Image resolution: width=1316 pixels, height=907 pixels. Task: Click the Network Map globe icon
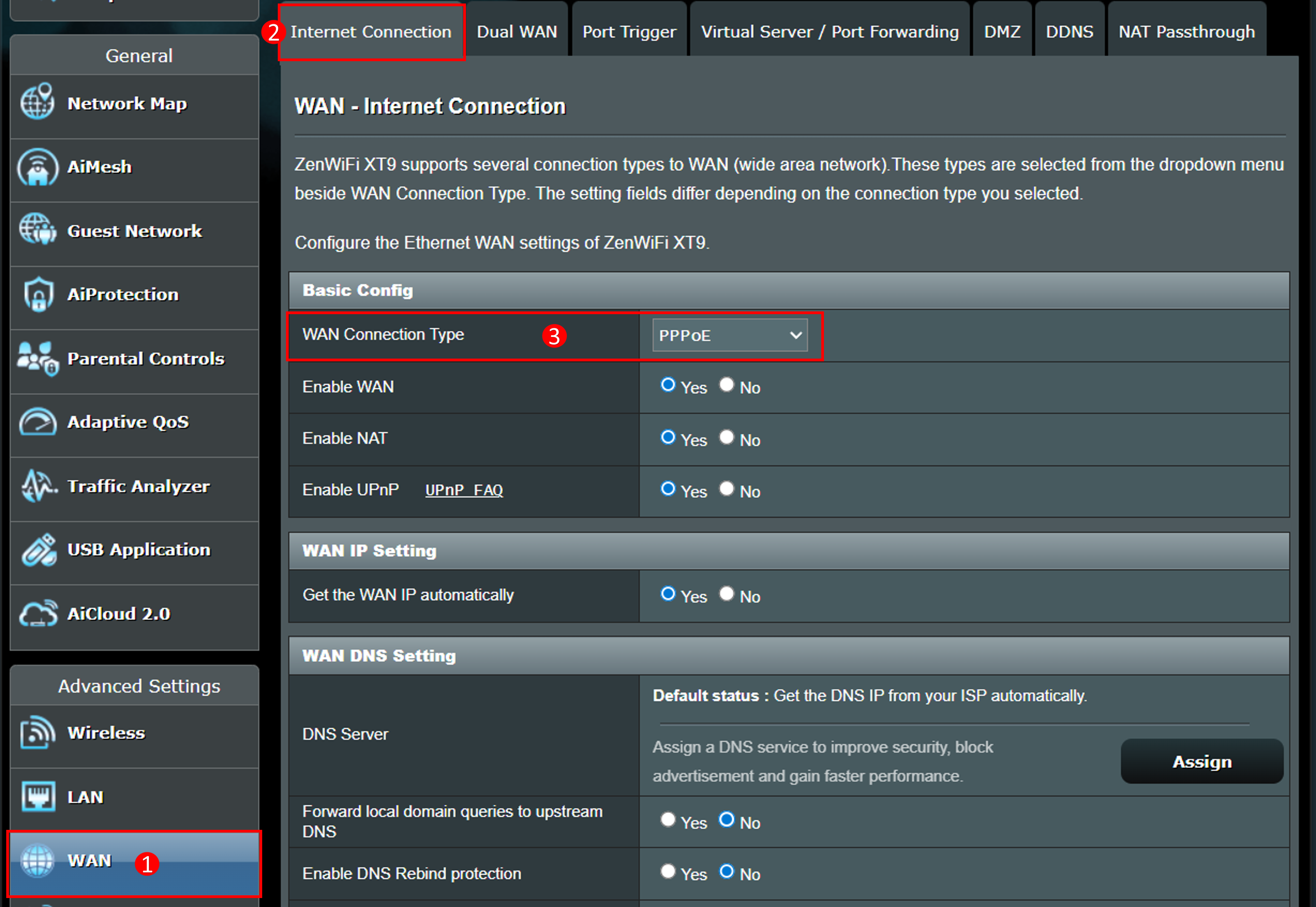click(37, 103)
